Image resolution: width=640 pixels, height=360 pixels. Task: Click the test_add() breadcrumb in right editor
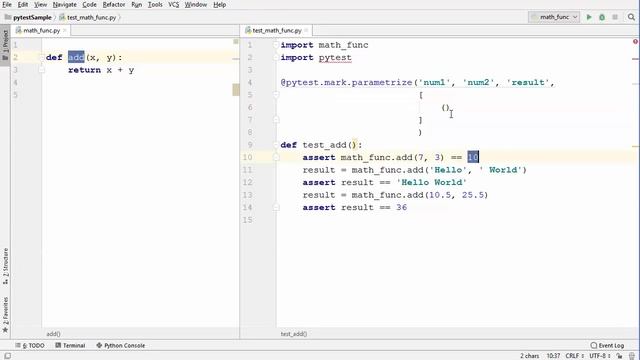pos(294,334)
